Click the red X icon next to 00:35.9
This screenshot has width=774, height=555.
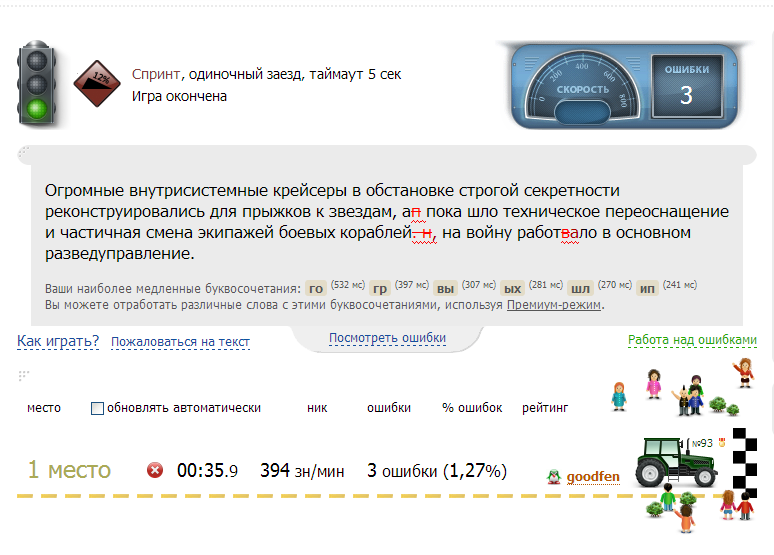155,470
